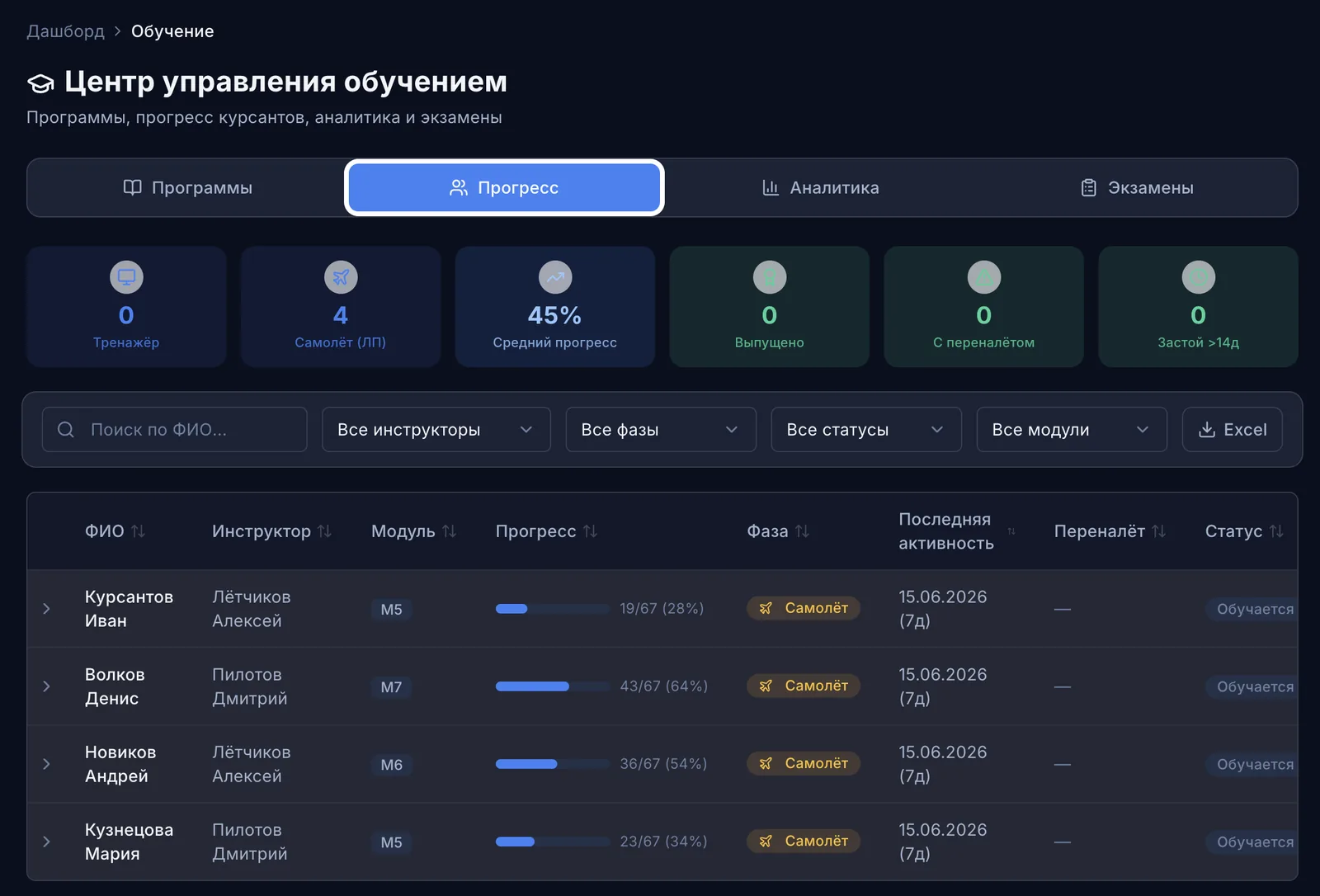Click the text 19/67 (28%)
The height and width of the screenshot is (896, 1320).
662,608
